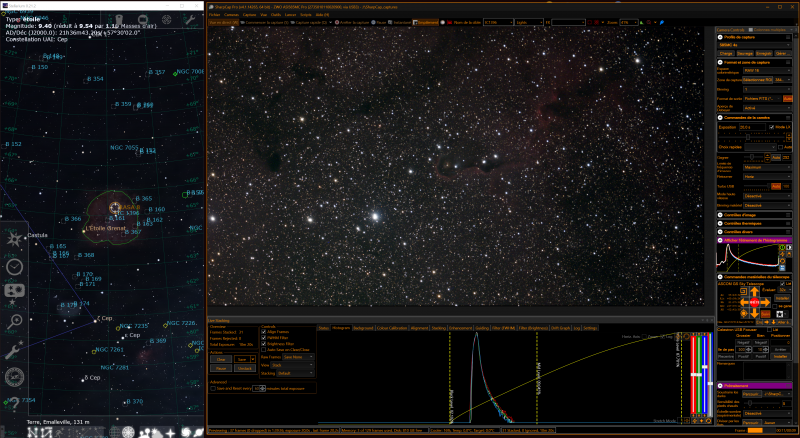Toggle FWHM Filter checkbox

click(x=263, y=337)
